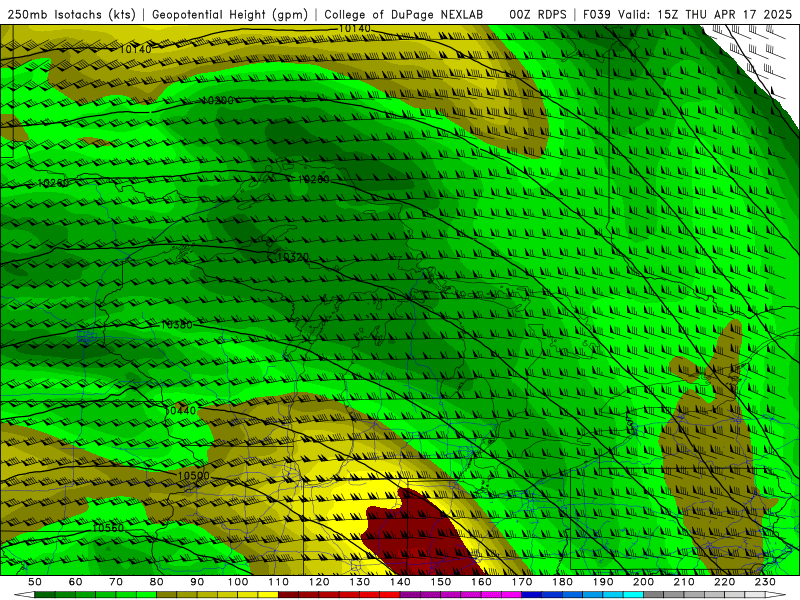Click the color bar value 60
Screen dimensions: 800x600
click(76, 582)
